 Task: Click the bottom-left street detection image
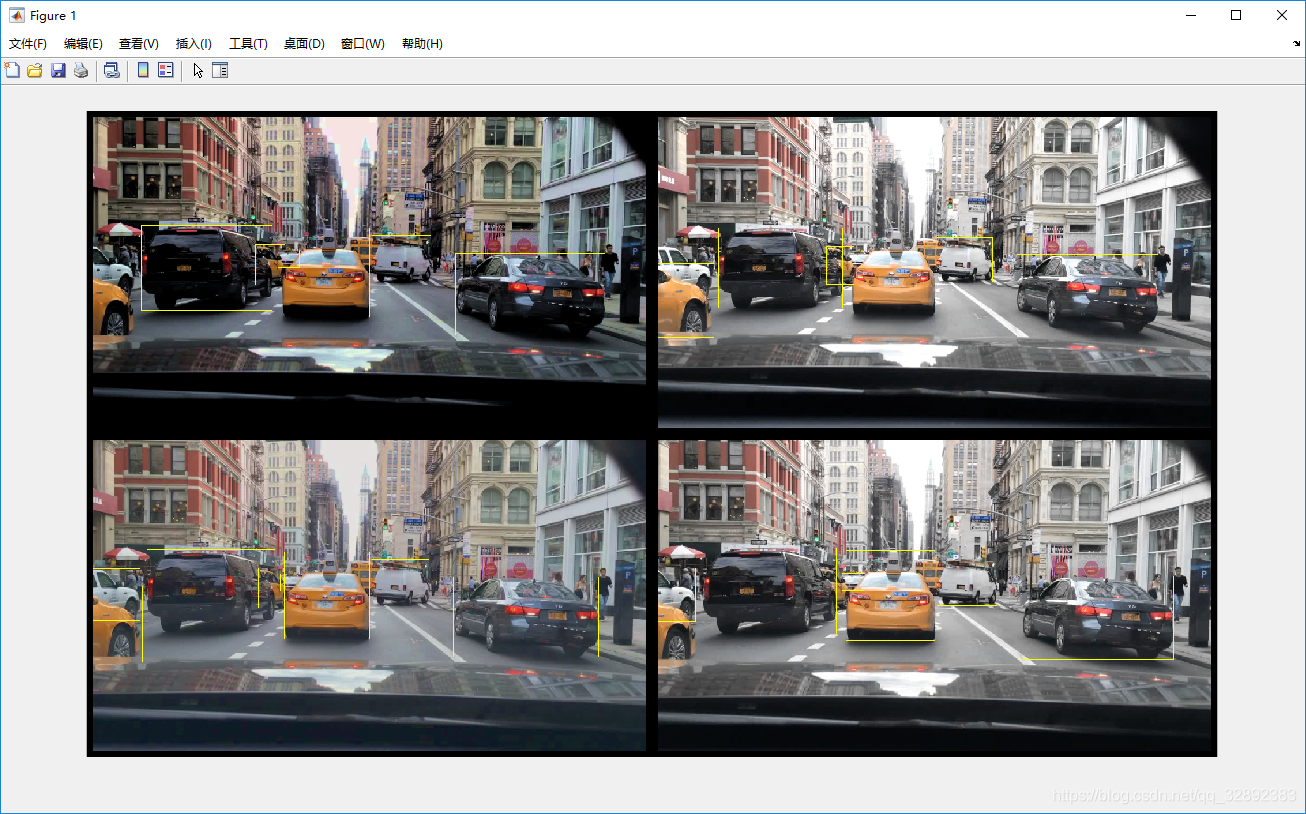369,595
